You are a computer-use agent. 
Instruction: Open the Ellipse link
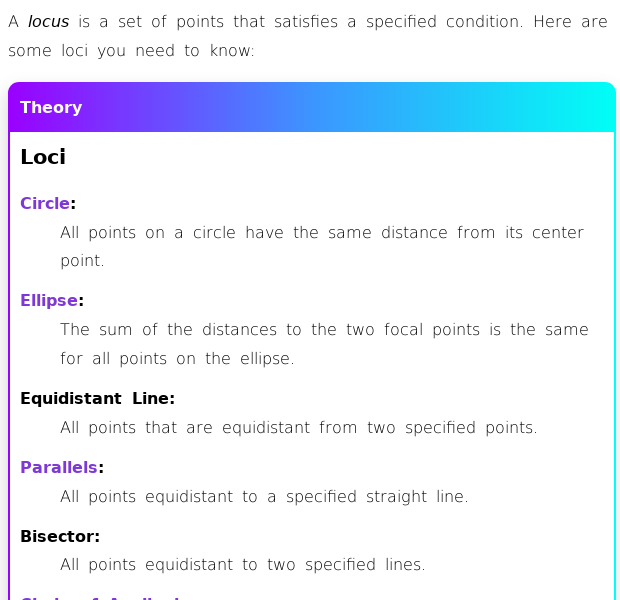49,300
